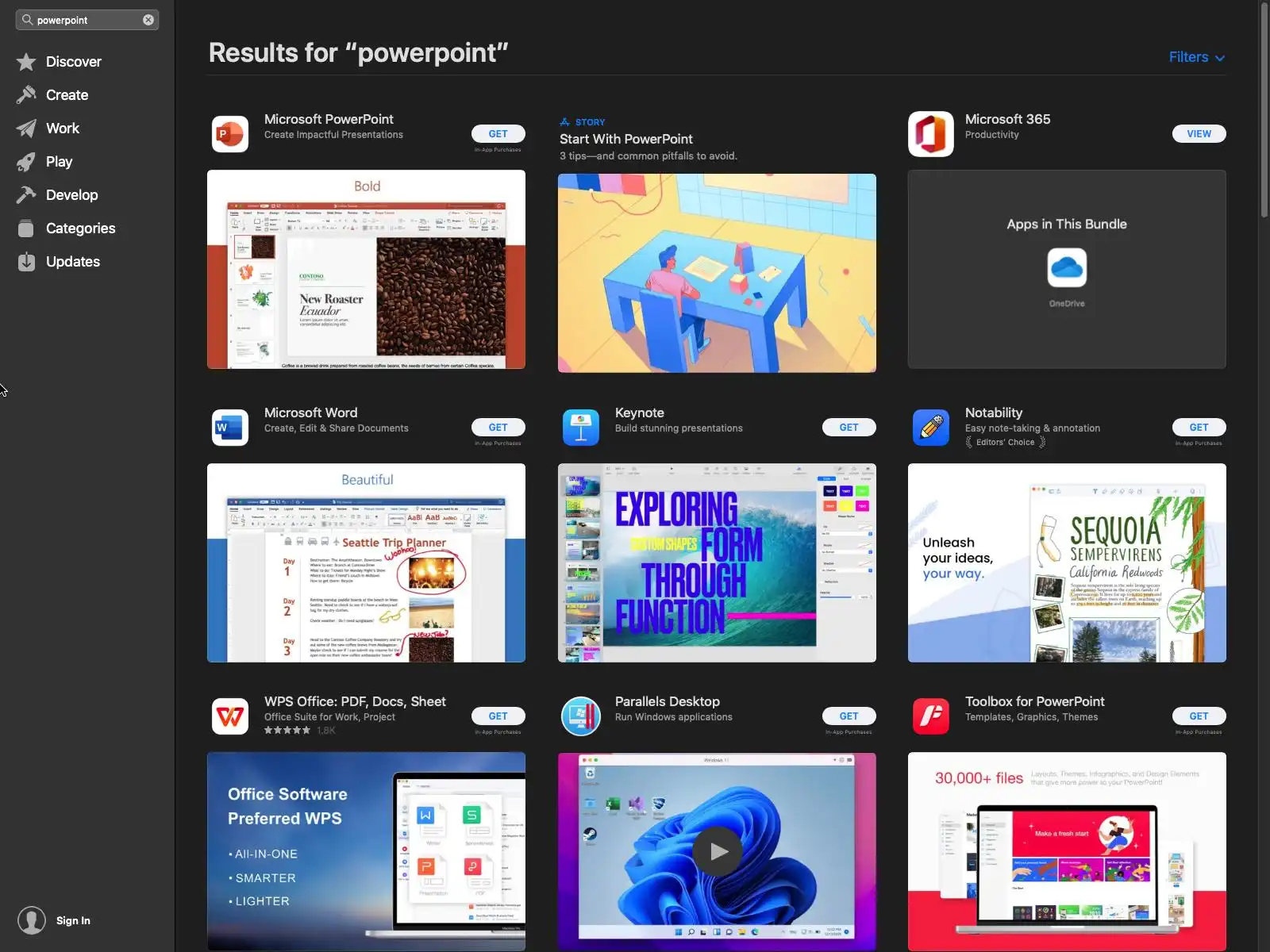
Task: Get the Notability app
Action: coord(1199,428)
